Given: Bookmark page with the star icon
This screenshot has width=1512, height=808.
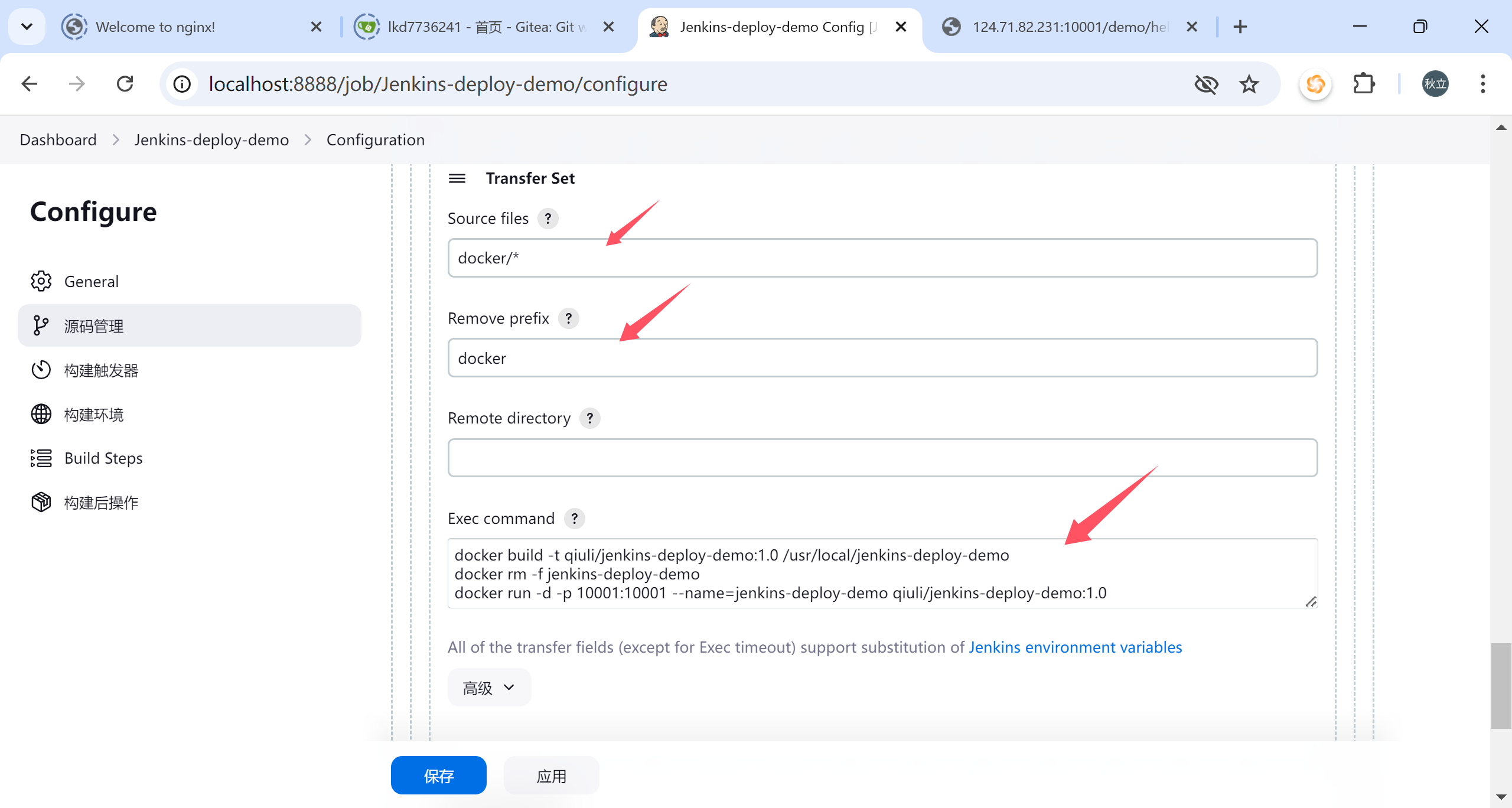Looking at the screenshot, I should 1249,84.
